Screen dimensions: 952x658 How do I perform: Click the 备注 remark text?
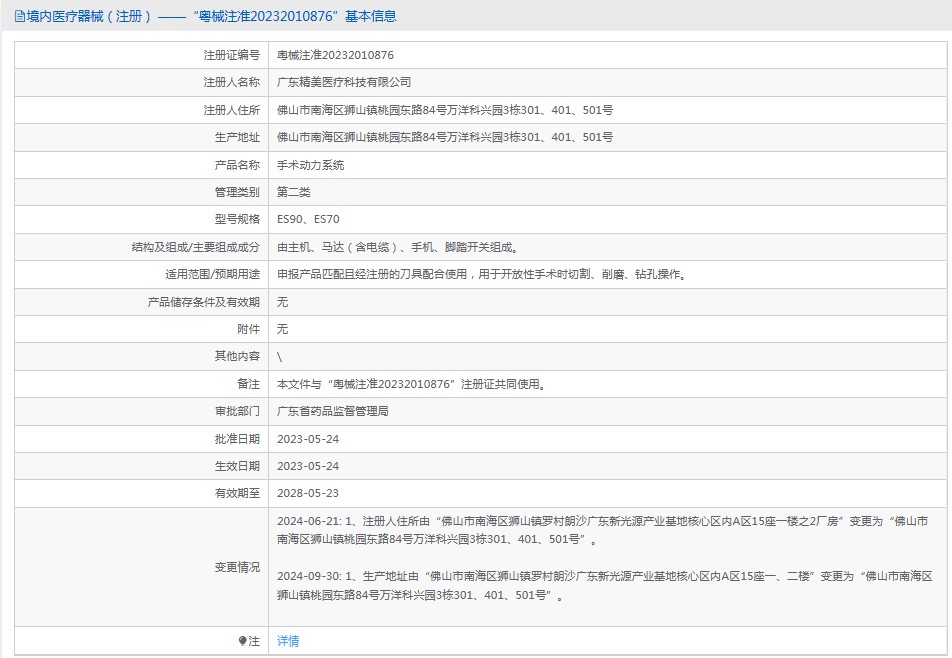tap(412, 384)
